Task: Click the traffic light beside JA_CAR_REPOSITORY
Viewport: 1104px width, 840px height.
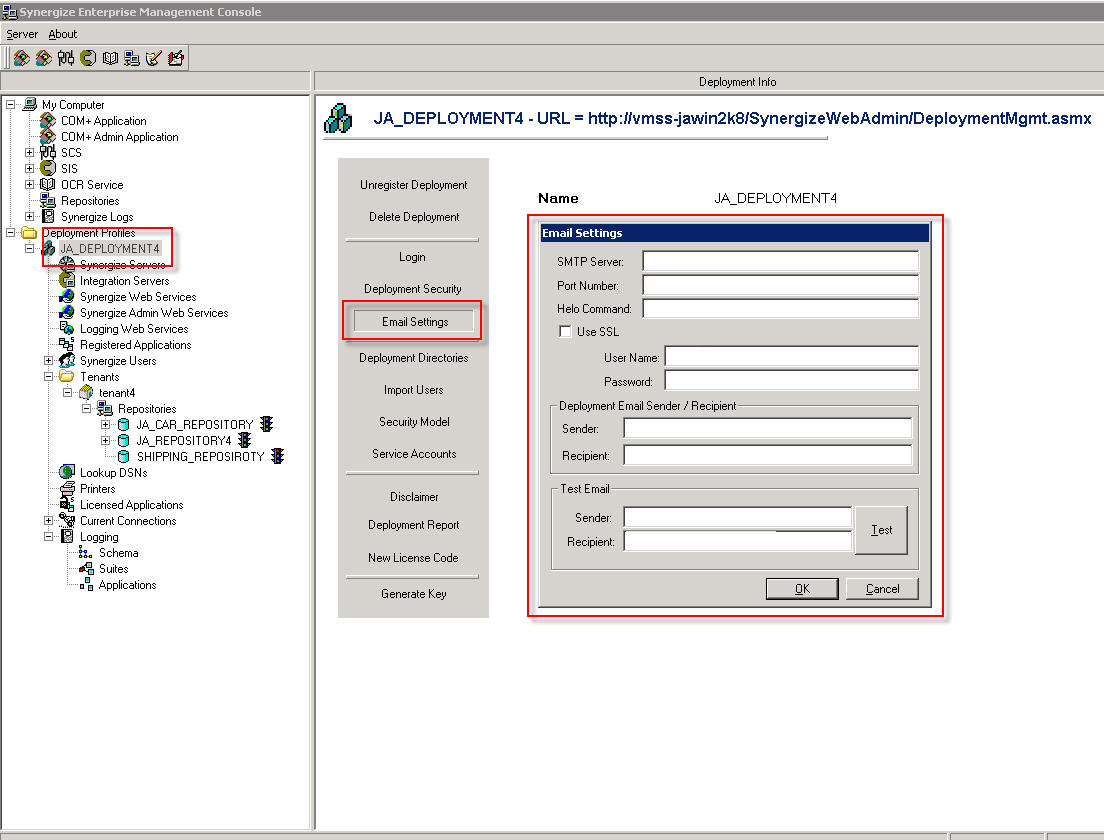Action: [266, 424]
